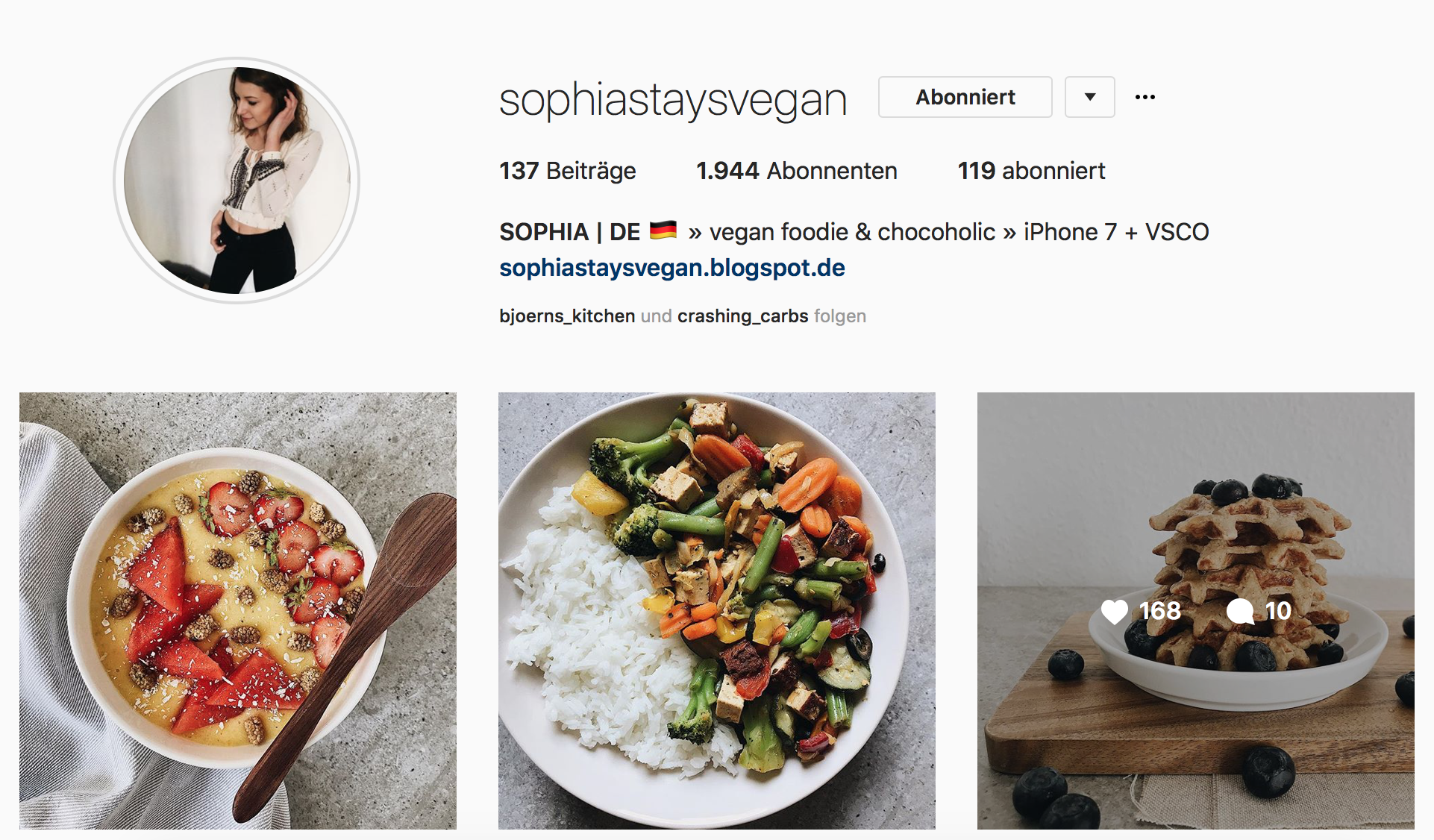Viewport: 1434px width, 840px height.
Task: Open the circular profile picture
Action: point(237,181)
